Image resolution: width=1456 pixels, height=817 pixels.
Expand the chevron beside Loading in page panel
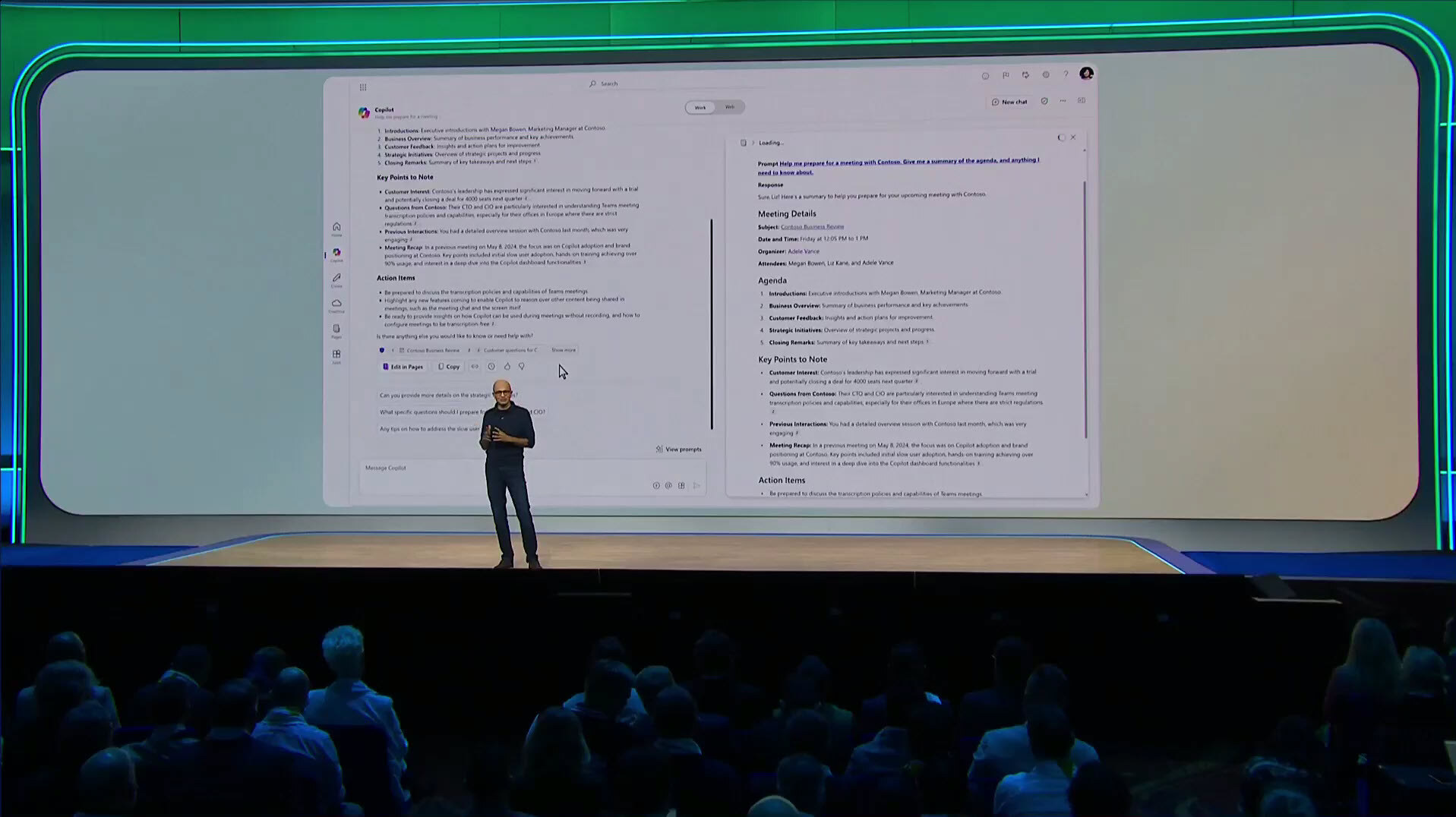point(753,143)
